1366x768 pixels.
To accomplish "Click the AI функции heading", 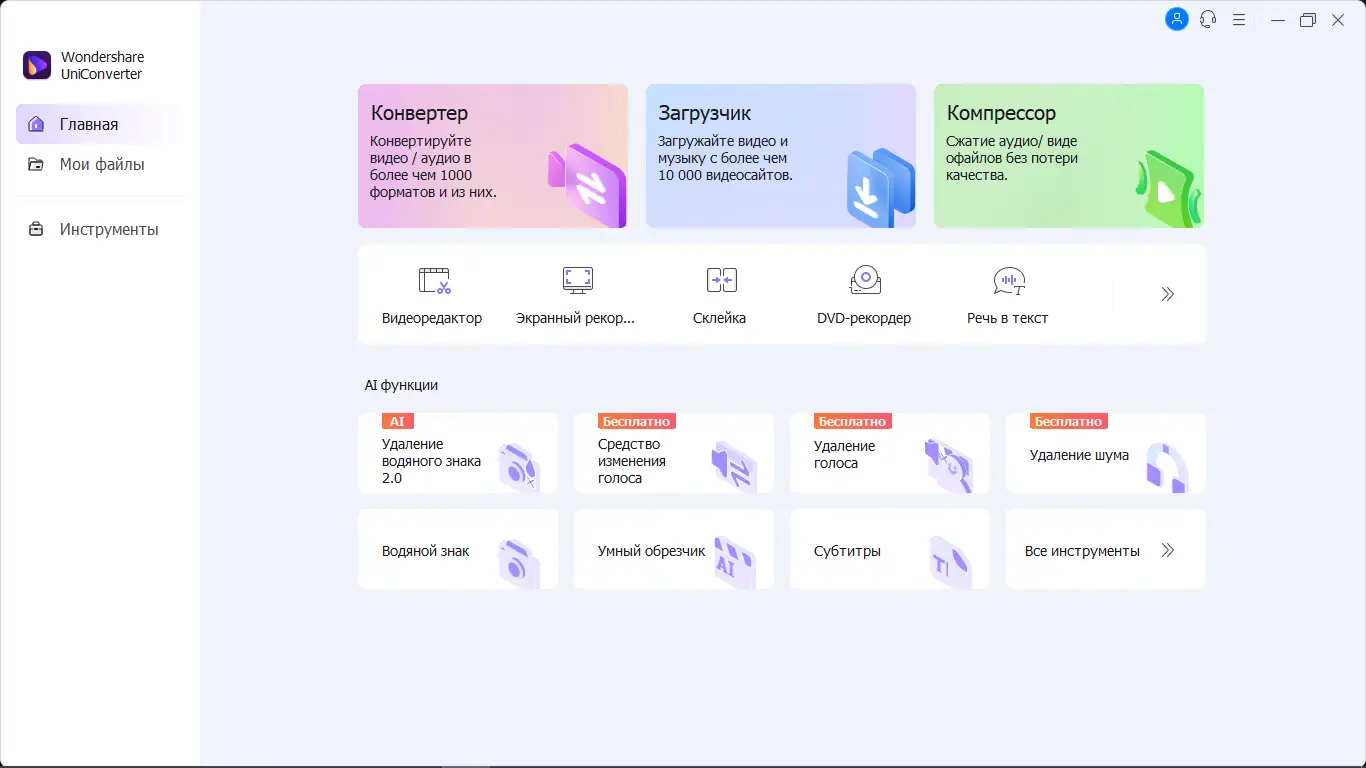I will pos(401,385).
